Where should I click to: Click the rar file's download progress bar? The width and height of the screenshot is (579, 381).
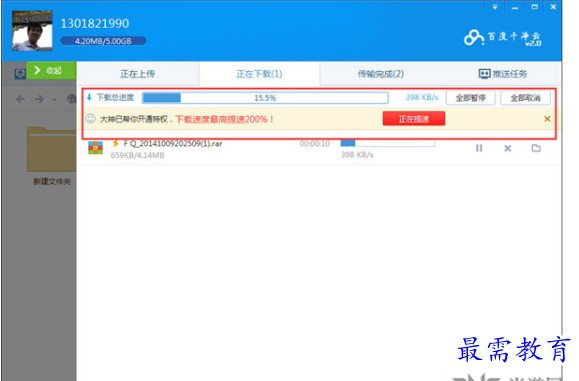[x=388, y=143]
